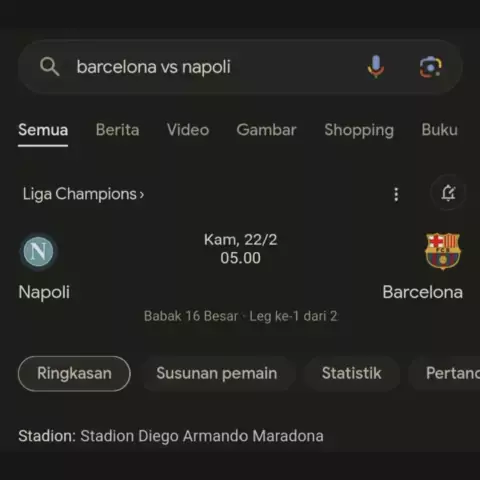This screenshot has height=480, width=480.
Task: Open the Susunan pemain chip
Action: pyautogui.click(x=217, y=373)
